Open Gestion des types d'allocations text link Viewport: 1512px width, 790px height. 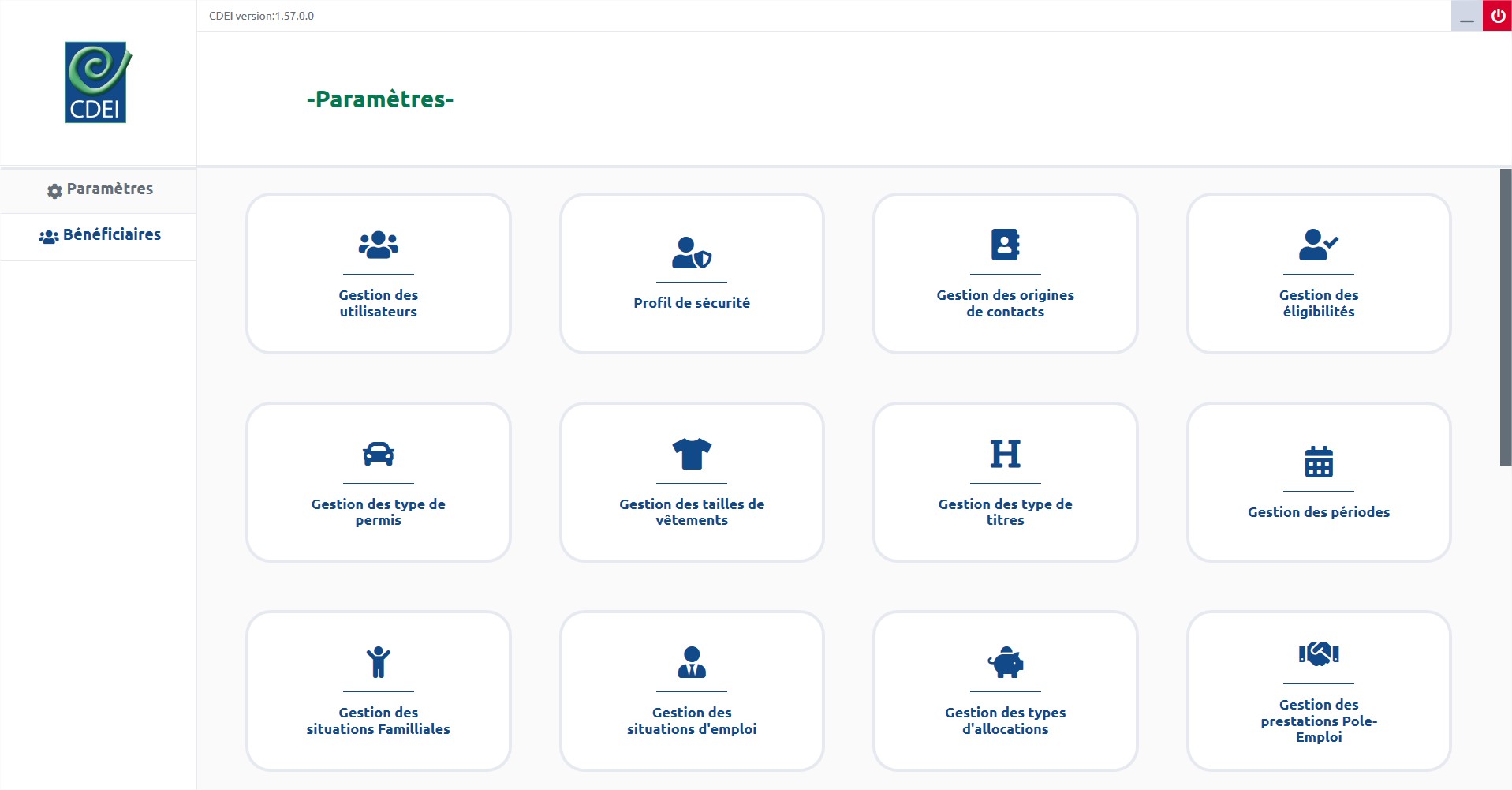coord(1005,721)
